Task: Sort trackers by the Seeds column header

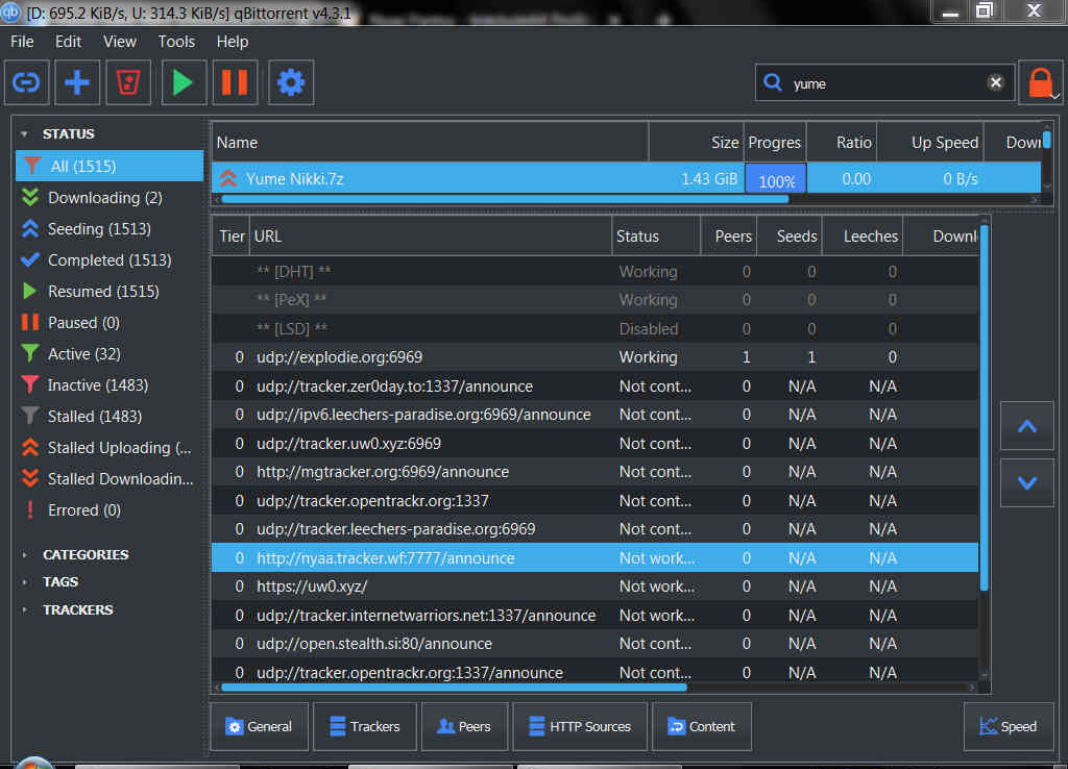Action: tap(789, 236)
